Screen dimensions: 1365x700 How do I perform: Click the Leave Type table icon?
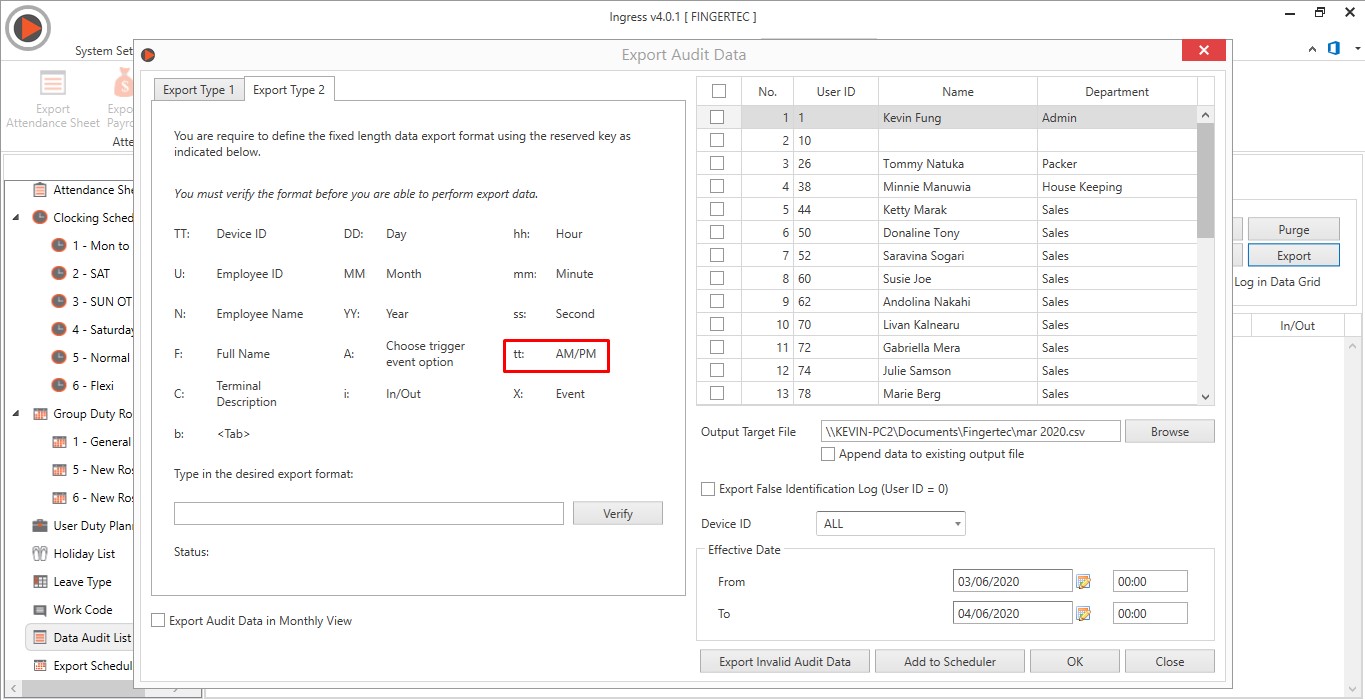[x=40, y=582]
